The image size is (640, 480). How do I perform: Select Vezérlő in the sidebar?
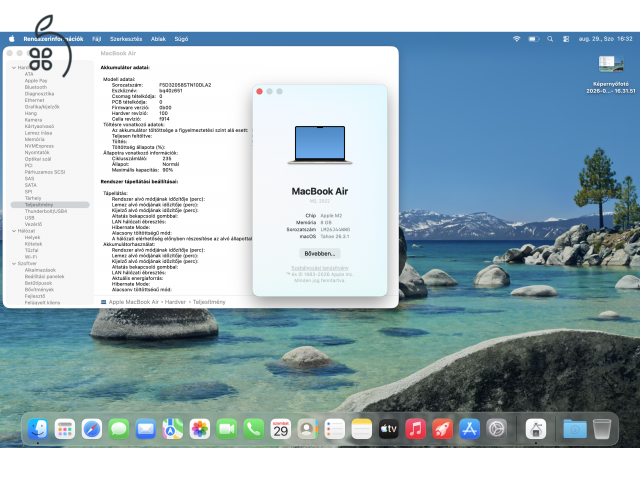(x=33, y=224)
